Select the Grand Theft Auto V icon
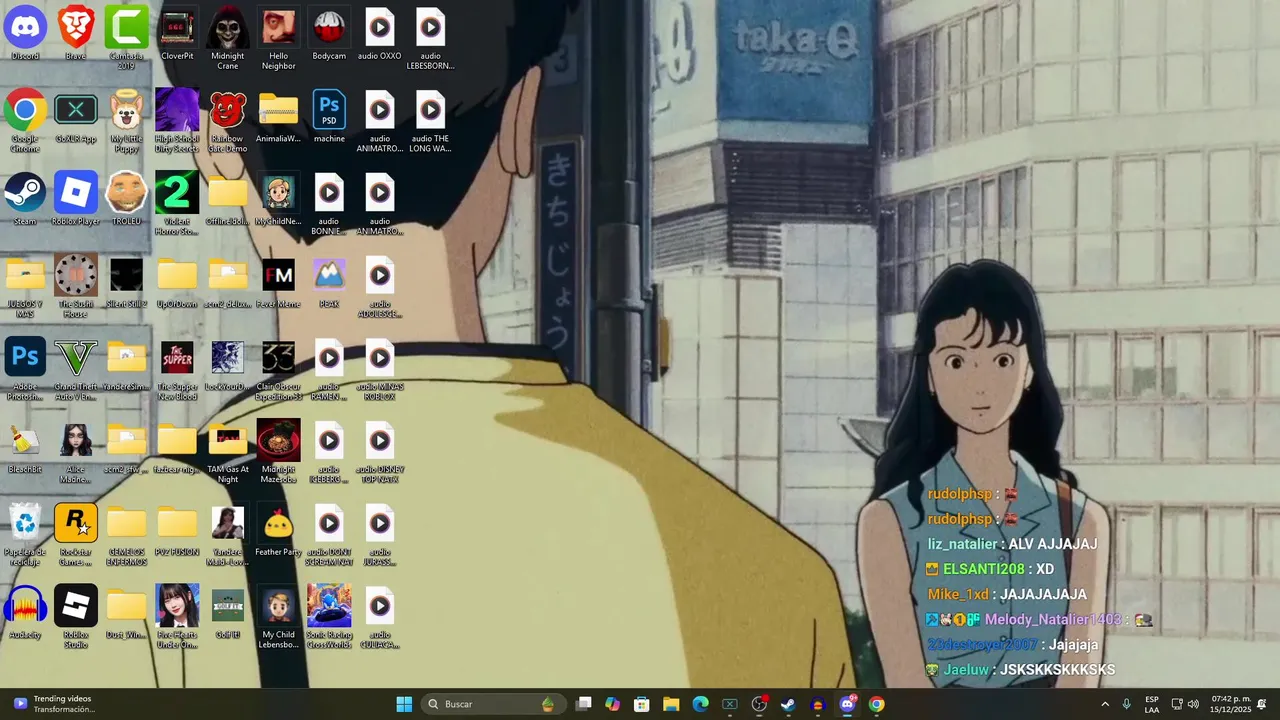This screenshot has width=1280, height=720. click(x=76, y=369)
